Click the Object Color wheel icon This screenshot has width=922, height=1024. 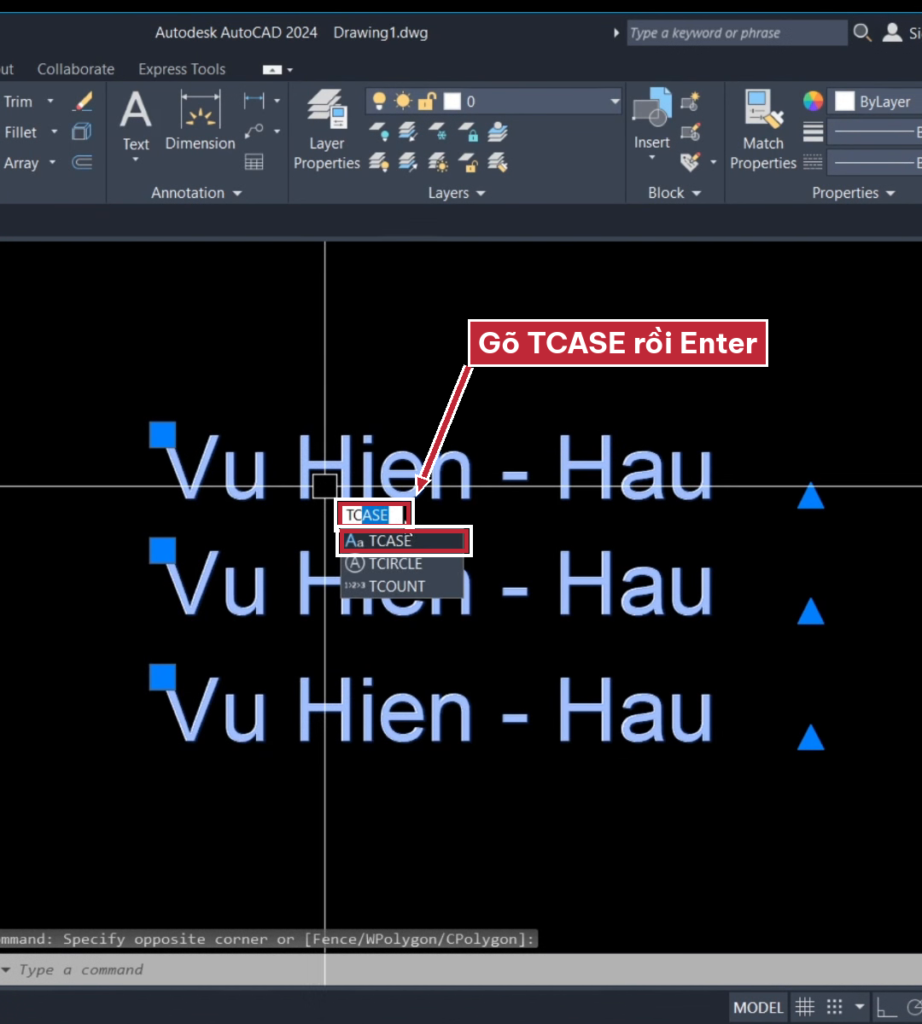click(x=813, y=101)
